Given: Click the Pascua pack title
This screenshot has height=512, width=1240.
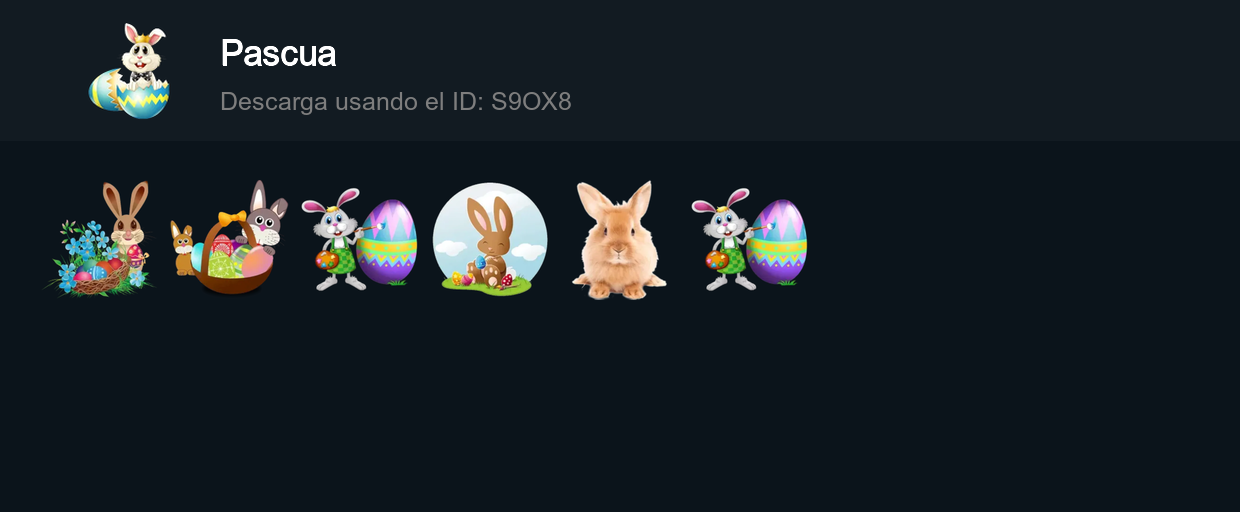Looking at the screenshot, I should 278,53.
